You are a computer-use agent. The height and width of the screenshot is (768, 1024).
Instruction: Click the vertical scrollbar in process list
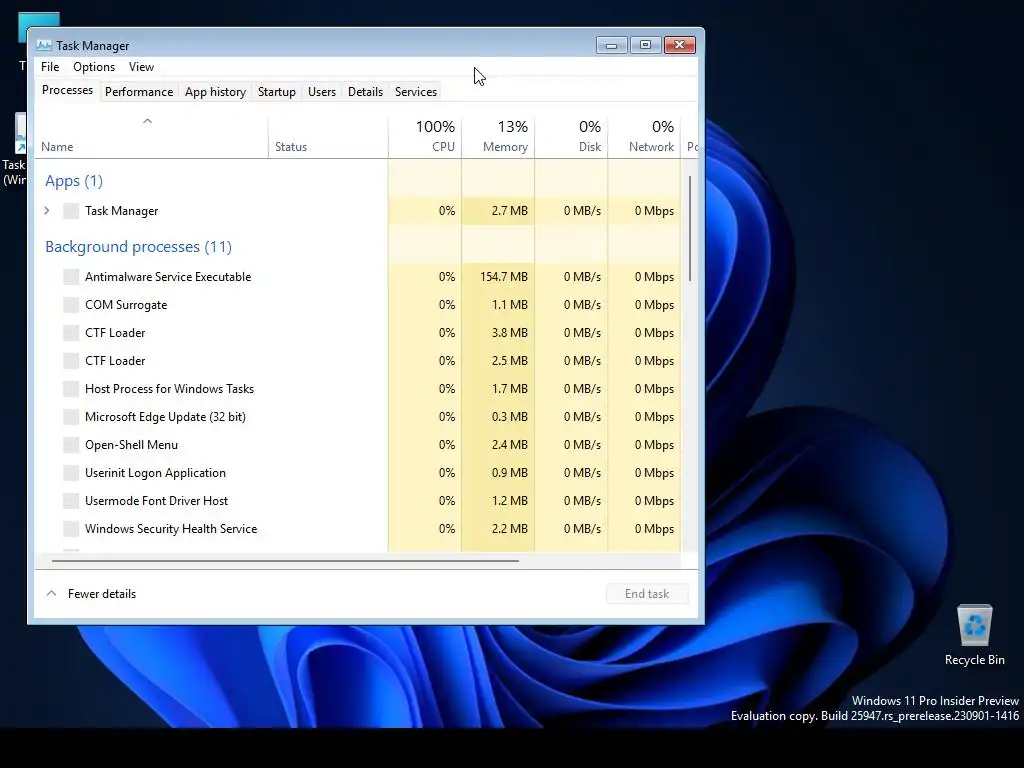click(690, 229)
